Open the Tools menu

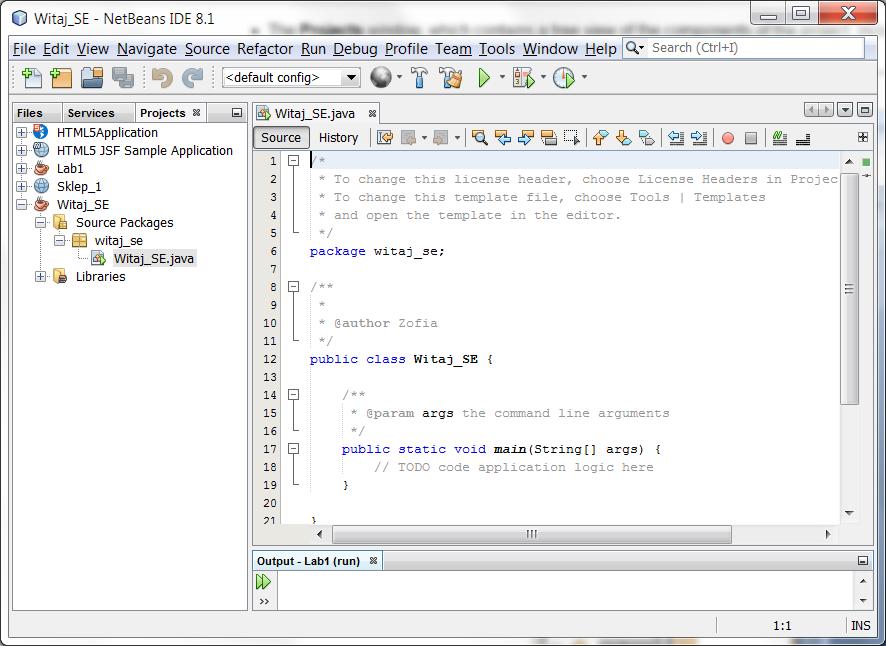tap(497, 49)
